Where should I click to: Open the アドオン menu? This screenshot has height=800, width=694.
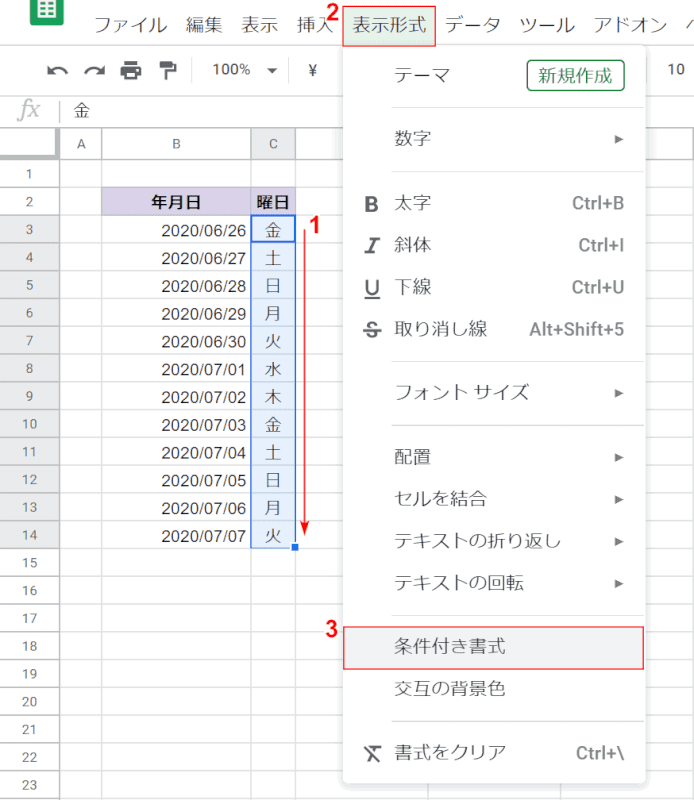click(631, 25)
